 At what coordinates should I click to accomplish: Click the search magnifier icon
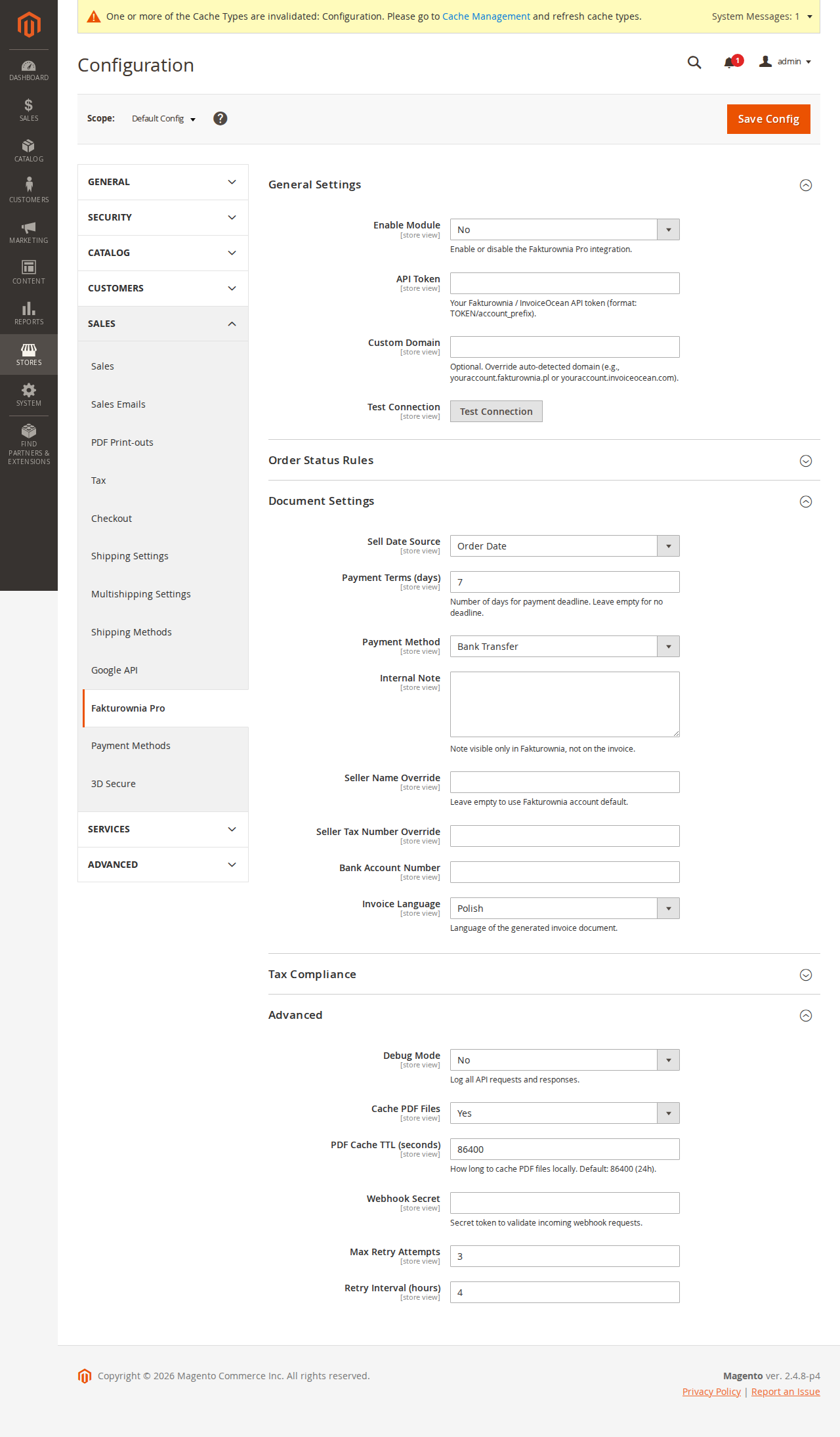coord(694,62)
